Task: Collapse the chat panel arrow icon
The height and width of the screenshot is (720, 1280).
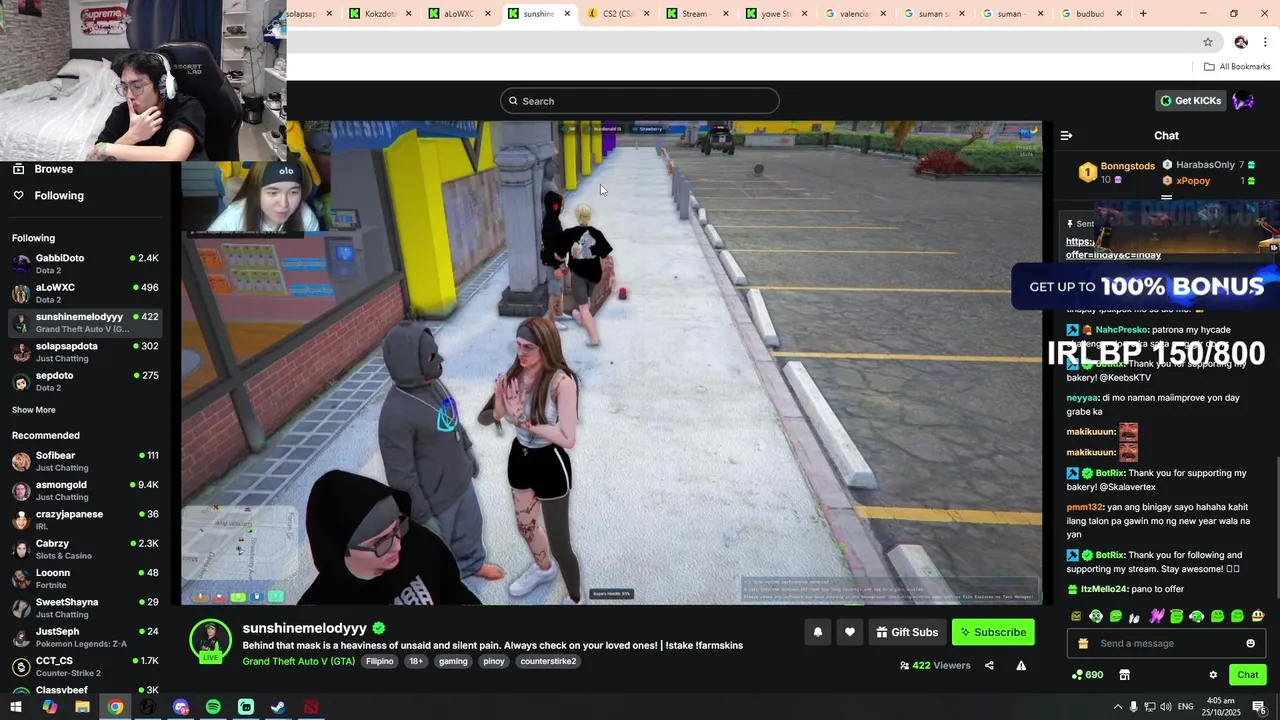Action: [x=1066, y=136]
